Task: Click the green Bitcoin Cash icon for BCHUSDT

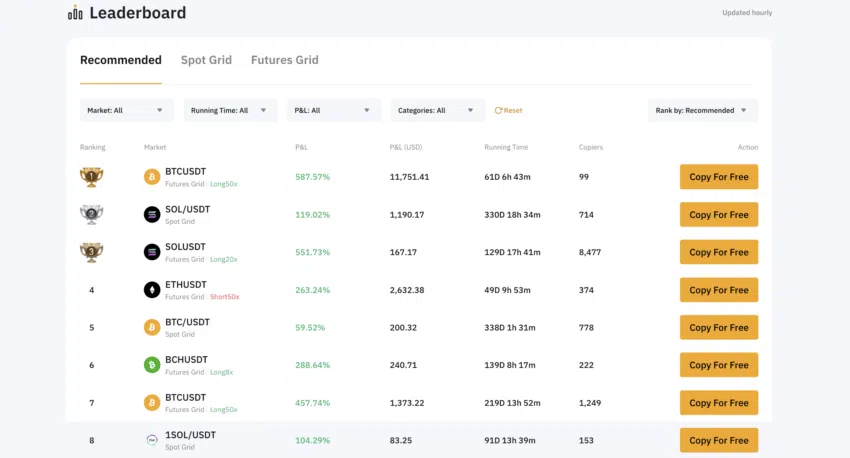Action: [x=152, y=365]
